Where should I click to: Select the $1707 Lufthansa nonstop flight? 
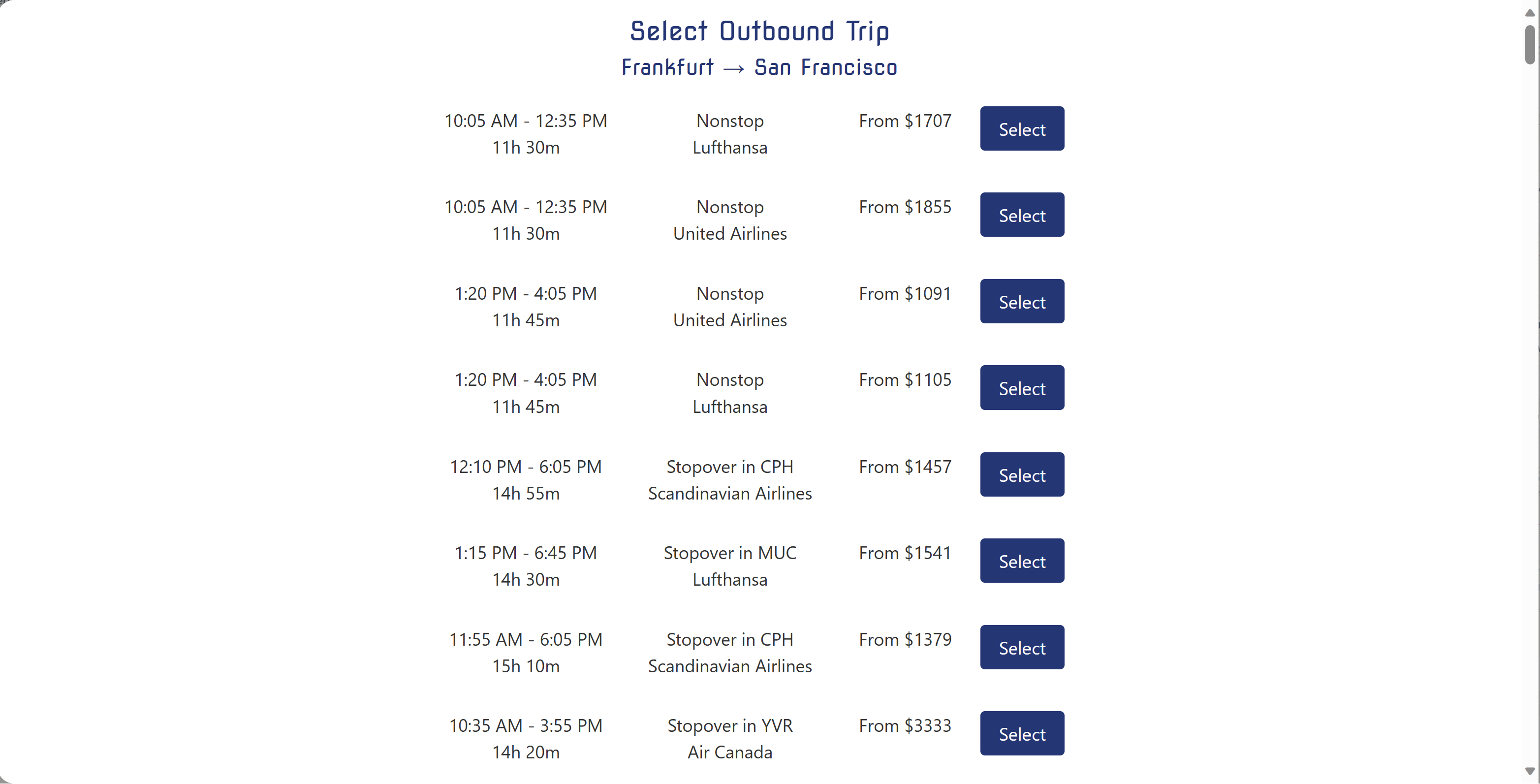pos(1022,128)
